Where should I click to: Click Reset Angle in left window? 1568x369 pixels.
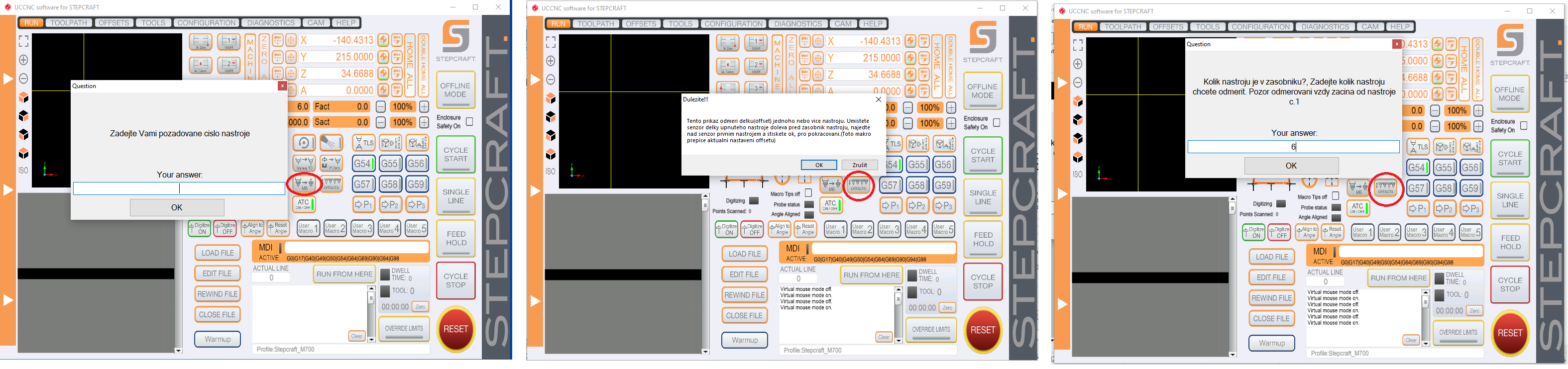coord(279,229)
